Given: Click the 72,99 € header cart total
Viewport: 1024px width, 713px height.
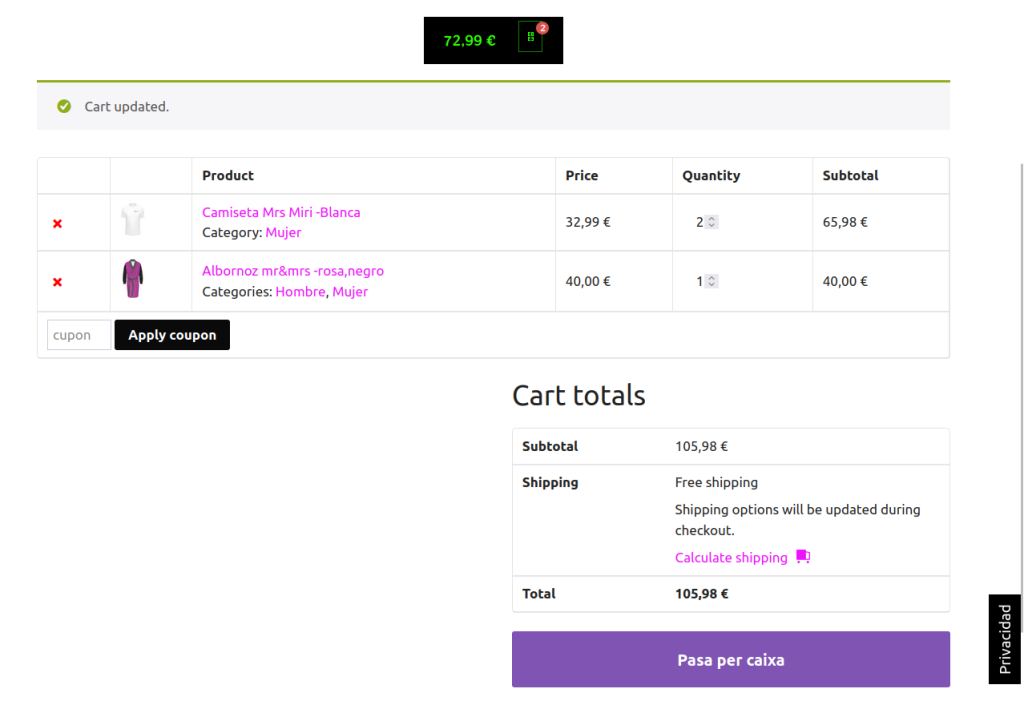Looking at the screenshot, I should [x=469, y=41].
